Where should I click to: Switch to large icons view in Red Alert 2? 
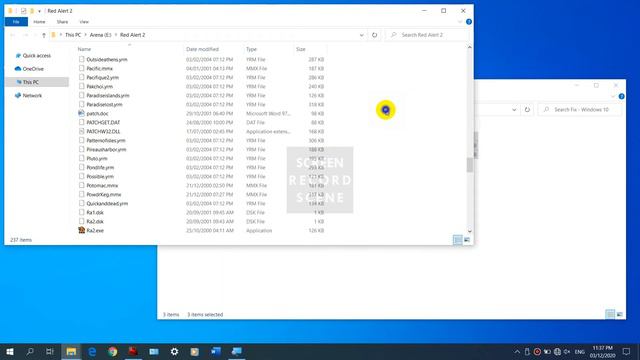(x=467, y=240)
